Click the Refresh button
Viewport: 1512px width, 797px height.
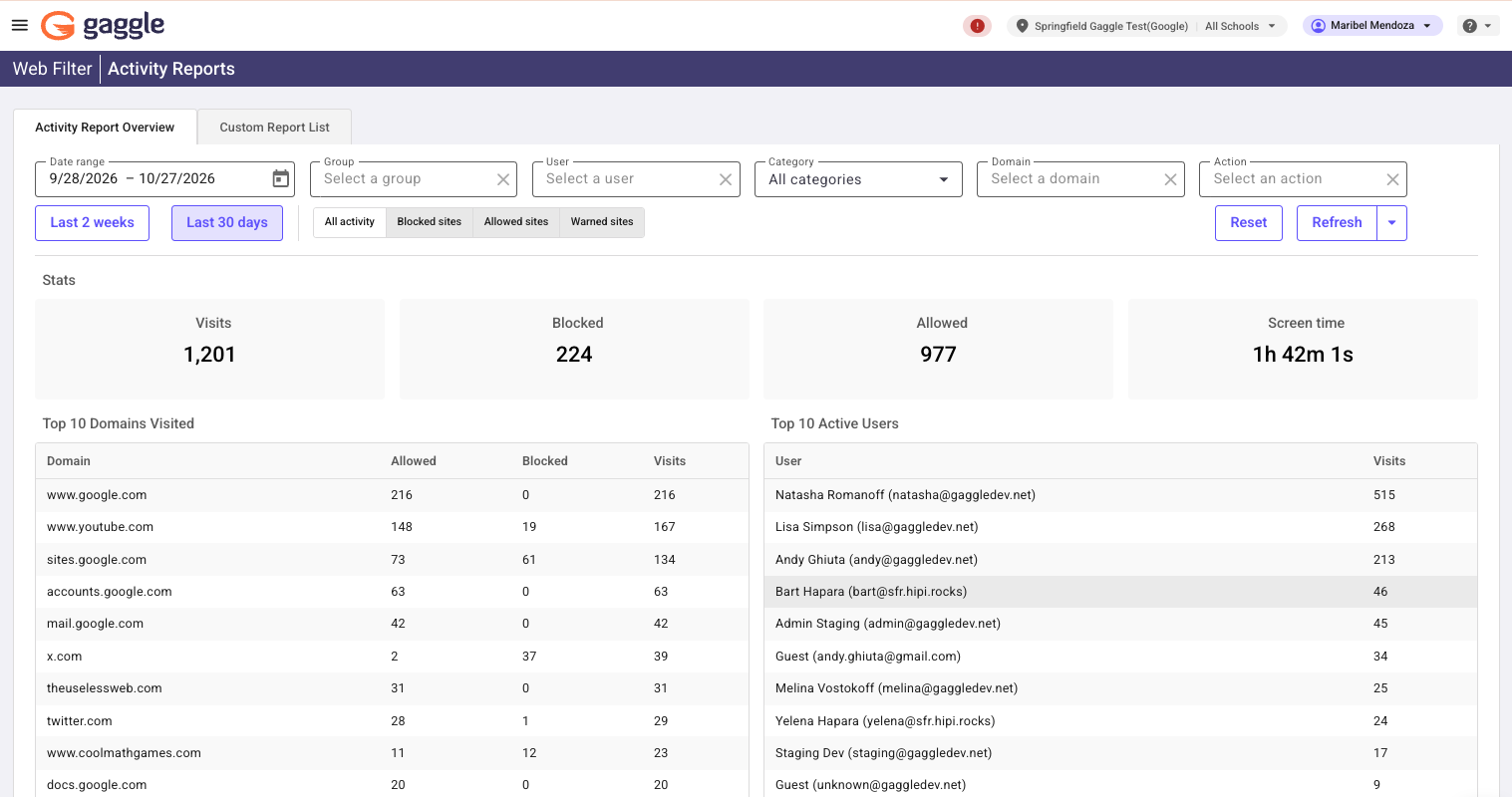1337,223
